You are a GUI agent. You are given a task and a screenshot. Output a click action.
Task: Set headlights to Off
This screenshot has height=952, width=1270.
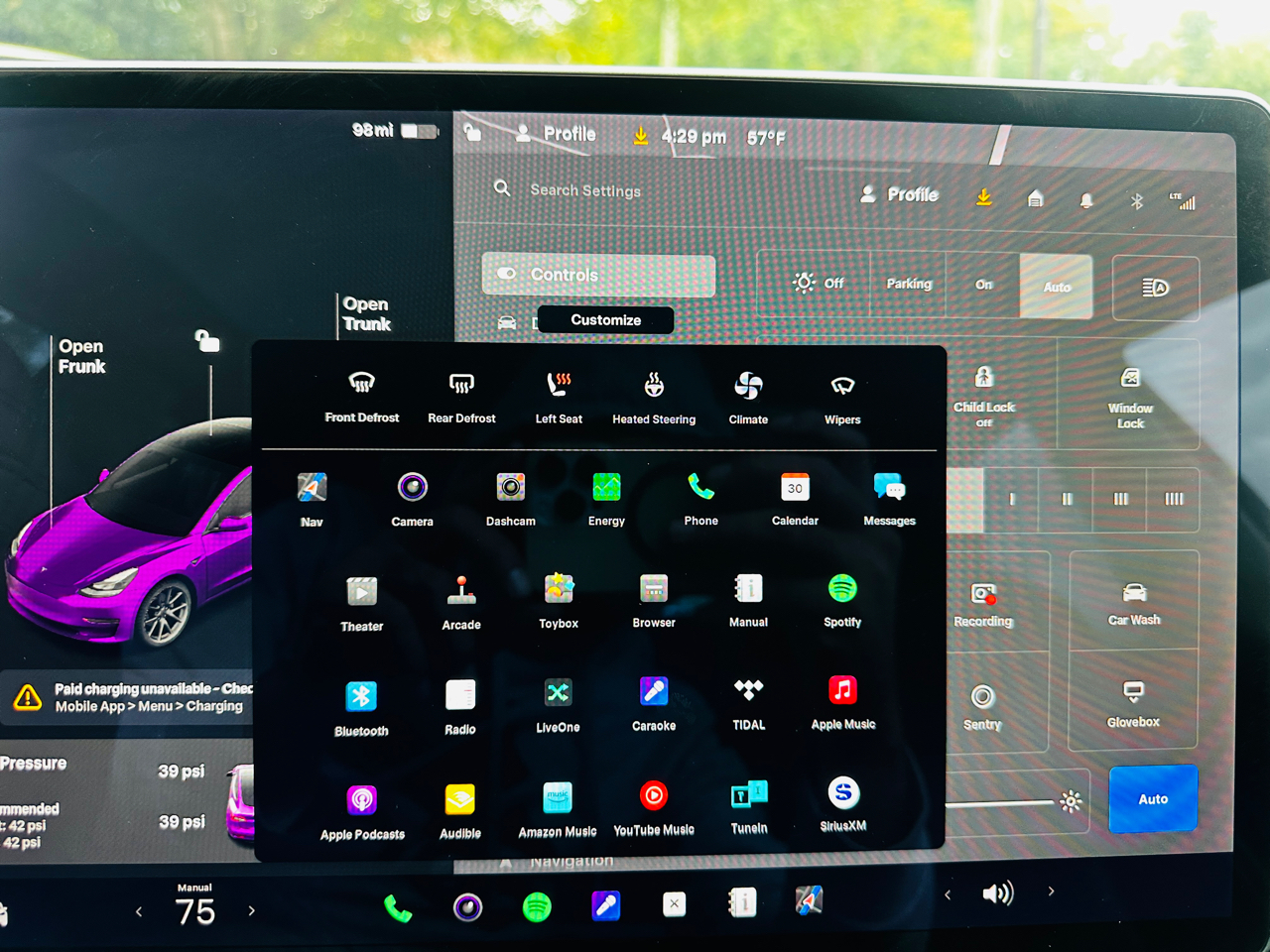click(x=817, y=284)
